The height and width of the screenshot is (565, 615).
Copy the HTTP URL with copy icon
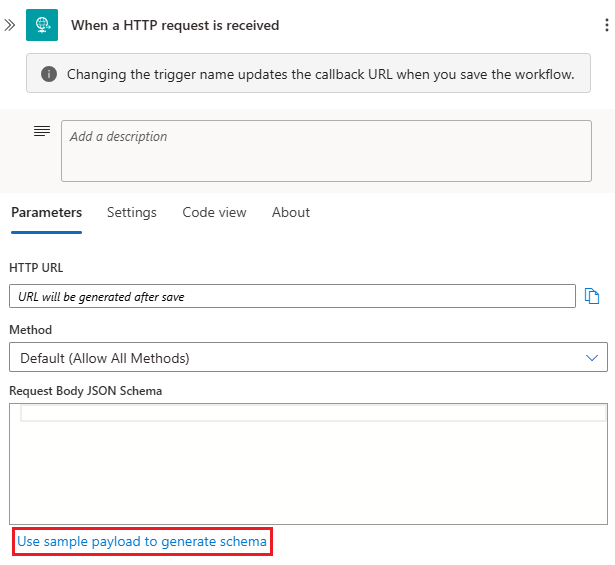(x=592, y=296)
